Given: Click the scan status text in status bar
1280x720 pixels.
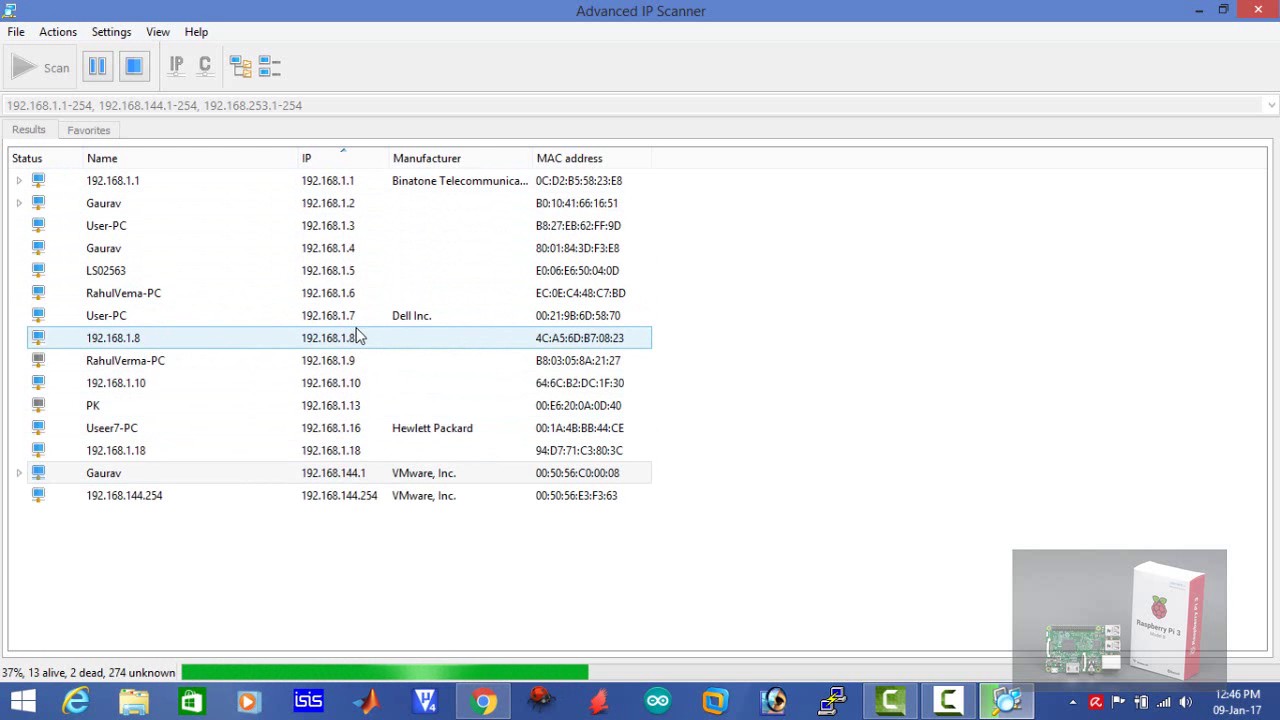Looking at the screenshot, I should [88, 673].
